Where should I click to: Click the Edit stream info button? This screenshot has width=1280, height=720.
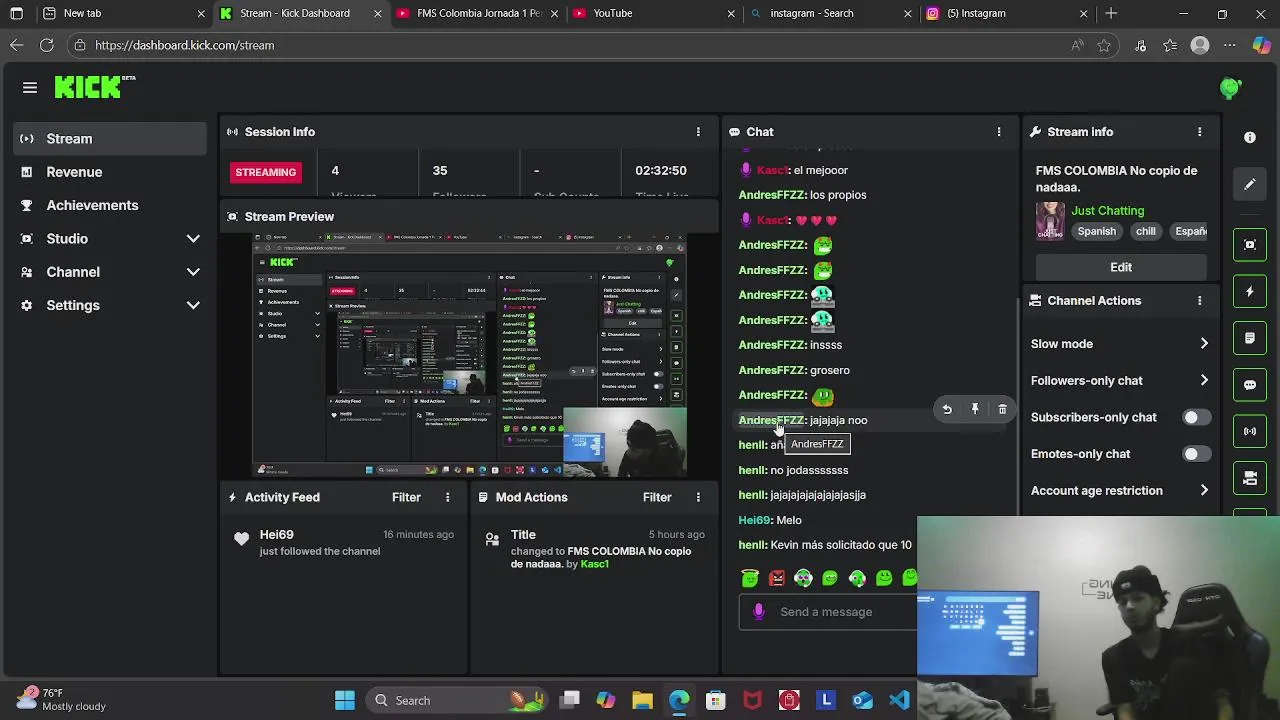point(1121,267)
